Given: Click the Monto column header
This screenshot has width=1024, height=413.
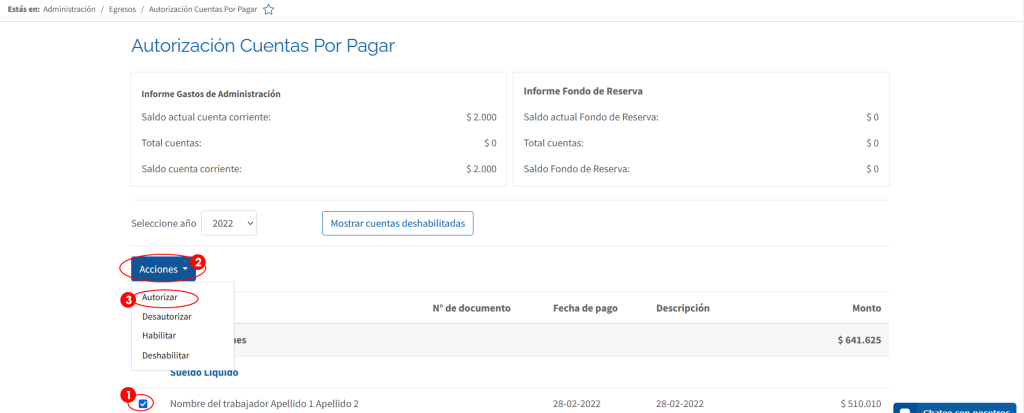Looking at the screenshot, I should [867, 308].
